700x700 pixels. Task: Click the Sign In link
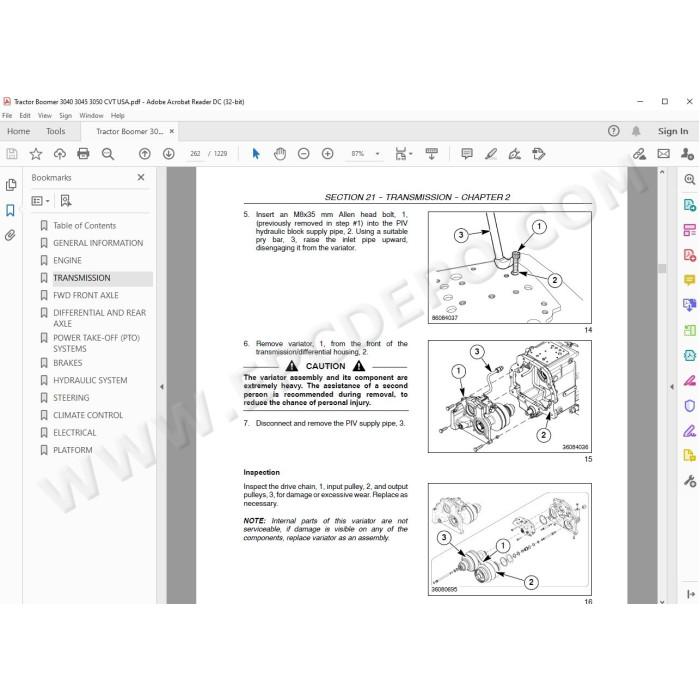(673, 131)
